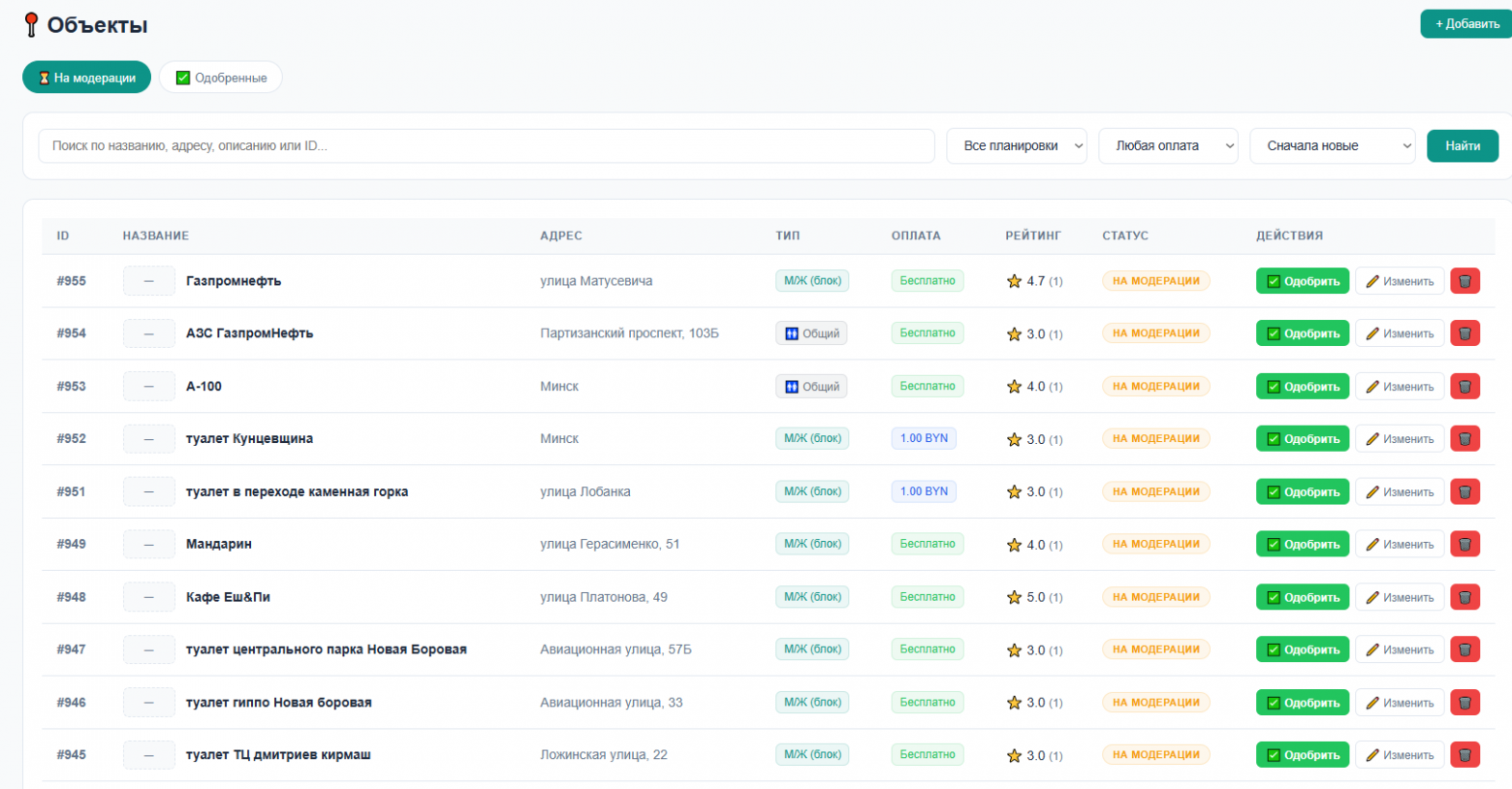This screenshot has height=789, width=1512.
Task: Click thumbnail placeholder of АЗС ГазпромНефть
Action: pyautogui.click(x=148, y=333)
